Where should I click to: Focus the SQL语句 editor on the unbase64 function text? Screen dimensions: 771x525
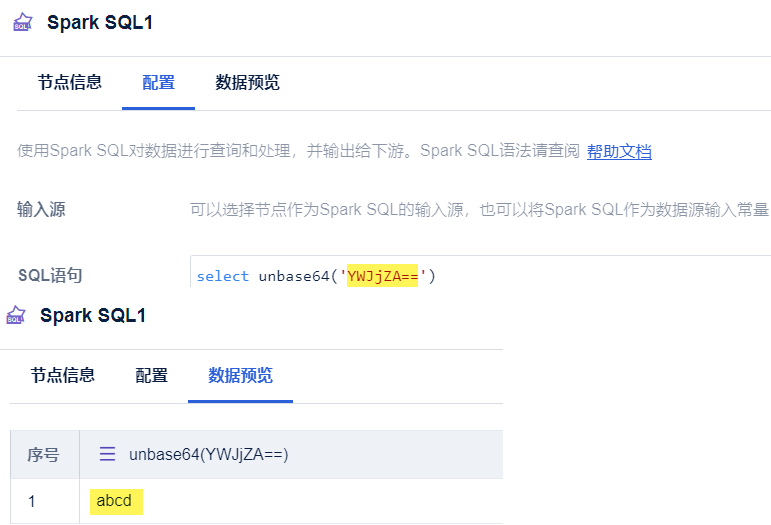coord(294,276)
